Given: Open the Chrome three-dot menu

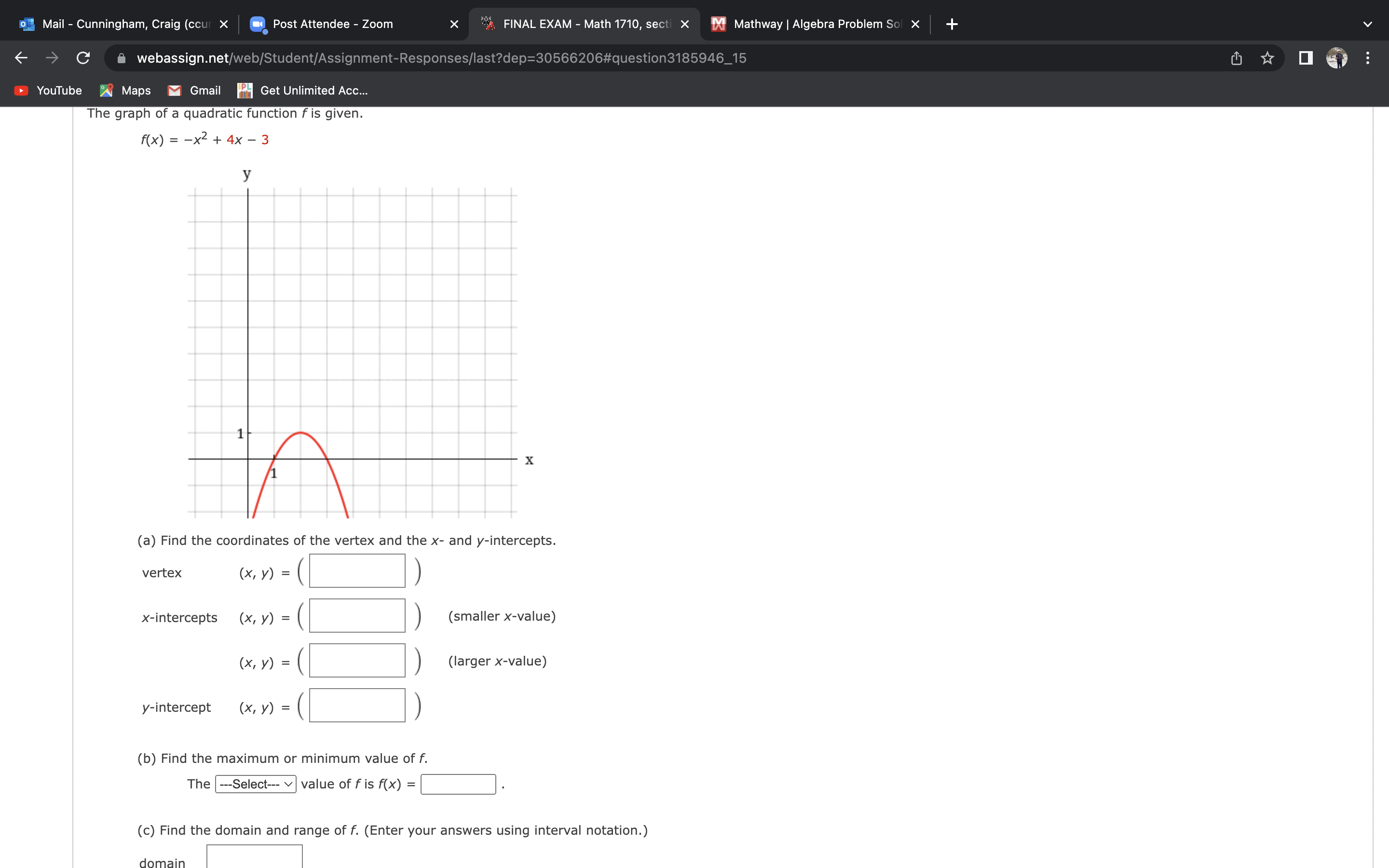Looking at the screenshot, I should pyautogui.click(x=1368, y=57).
